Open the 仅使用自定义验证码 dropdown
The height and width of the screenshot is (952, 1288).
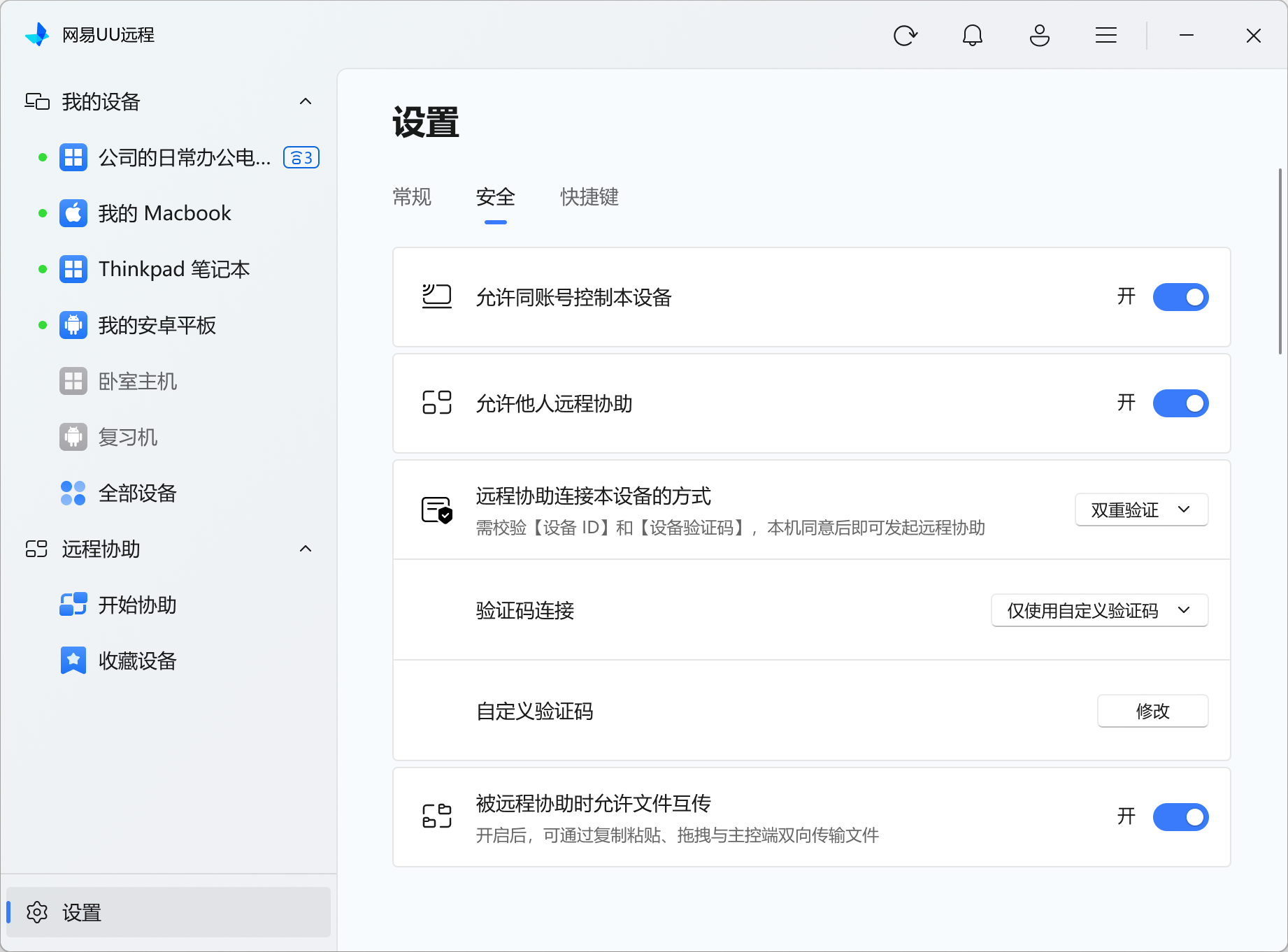pyautogui.click(x=1099, y=610)
